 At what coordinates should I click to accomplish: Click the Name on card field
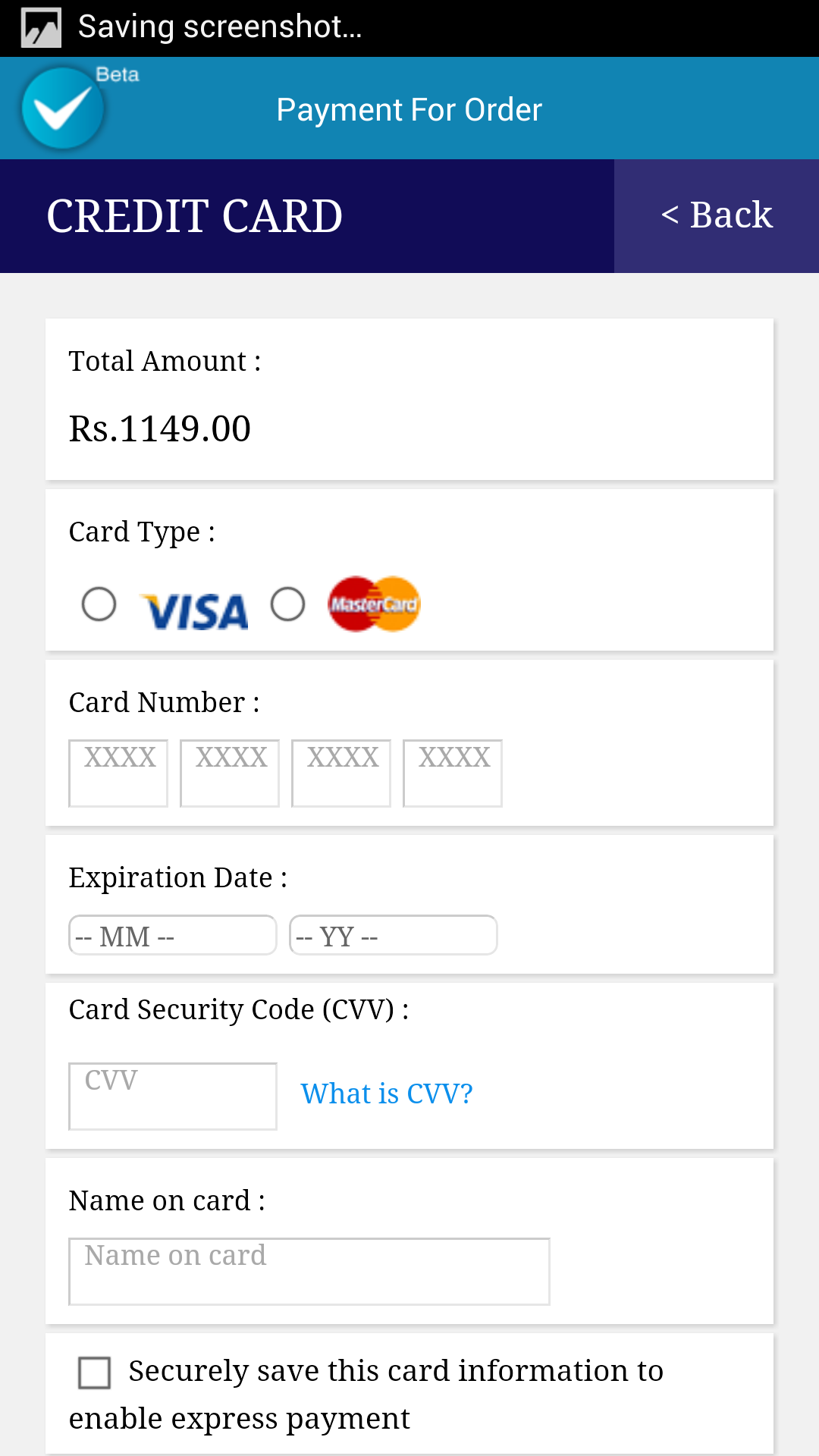click(309, 1271)
